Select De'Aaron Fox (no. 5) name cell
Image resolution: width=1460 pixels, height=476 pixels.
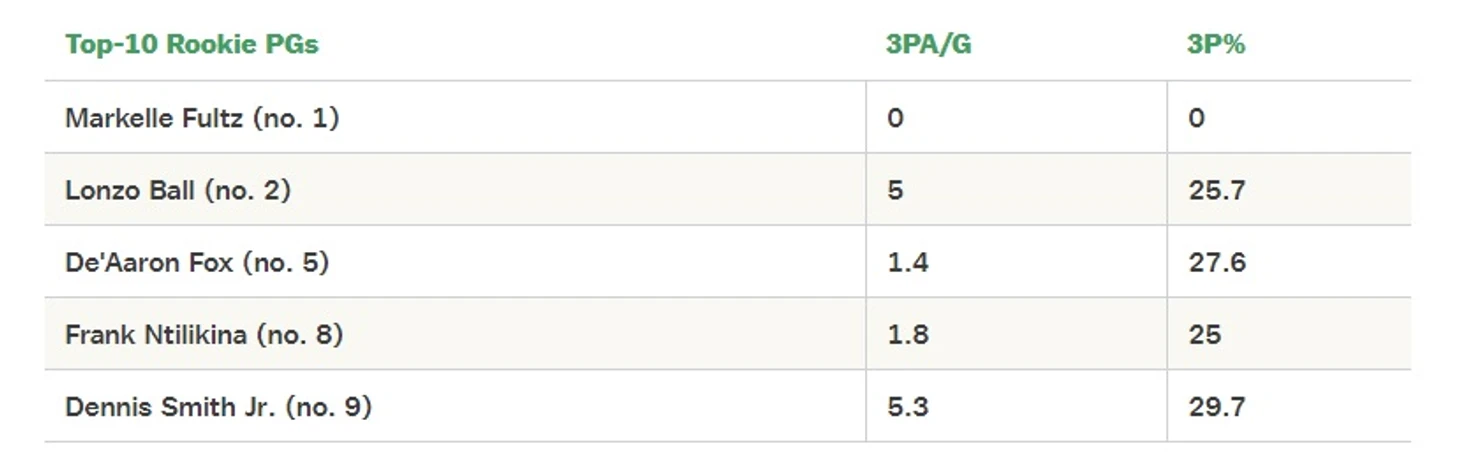pos(455,262)
